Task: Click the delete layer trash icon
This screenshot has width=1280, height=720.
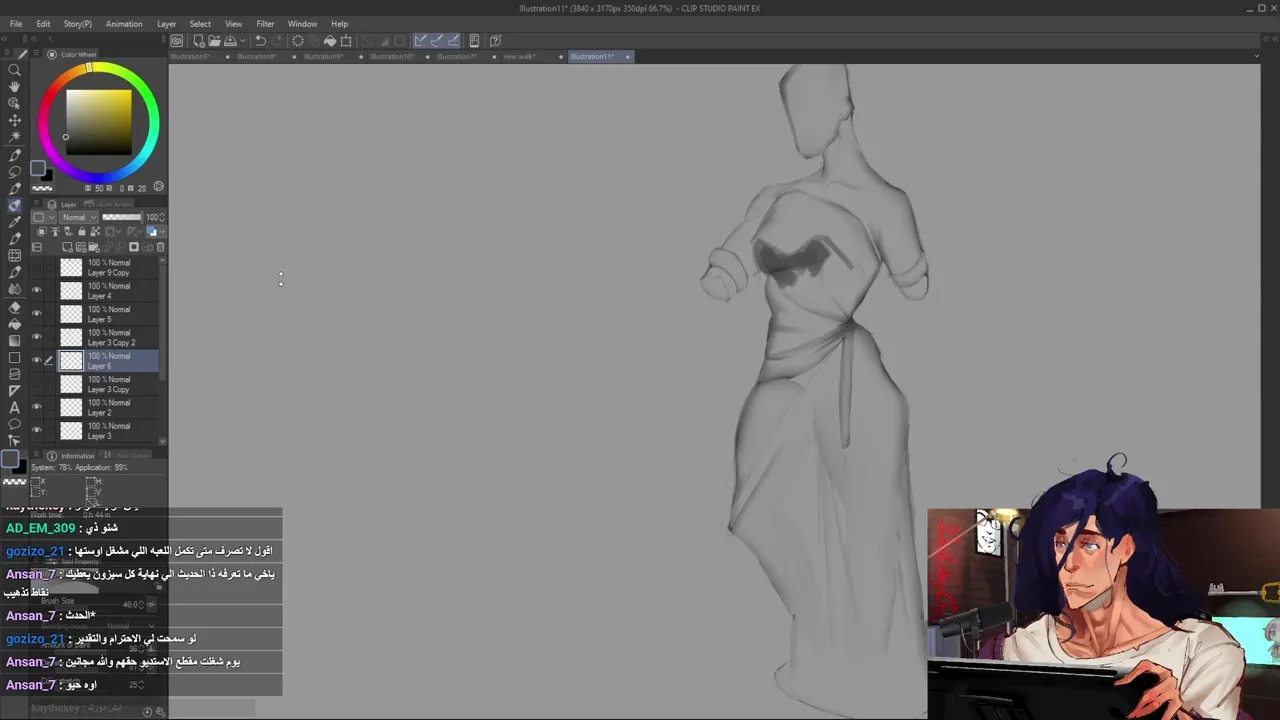Action: [x=161, y=247]
